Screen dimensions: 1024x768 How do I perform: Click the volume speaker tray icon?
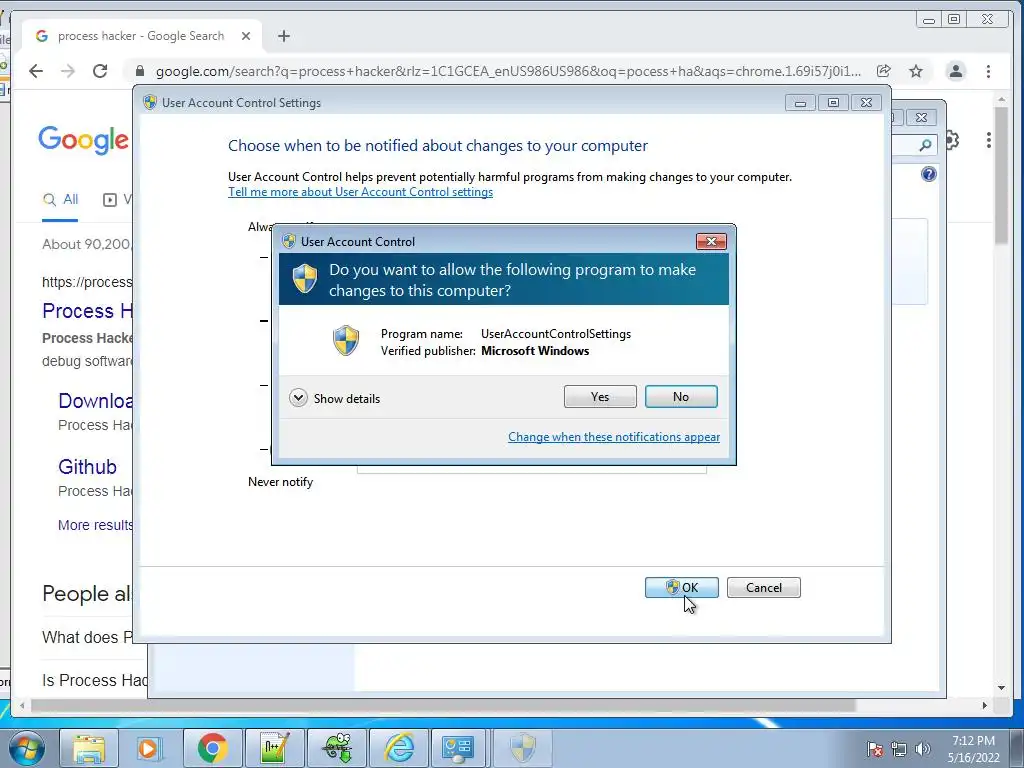coord(922,750)
